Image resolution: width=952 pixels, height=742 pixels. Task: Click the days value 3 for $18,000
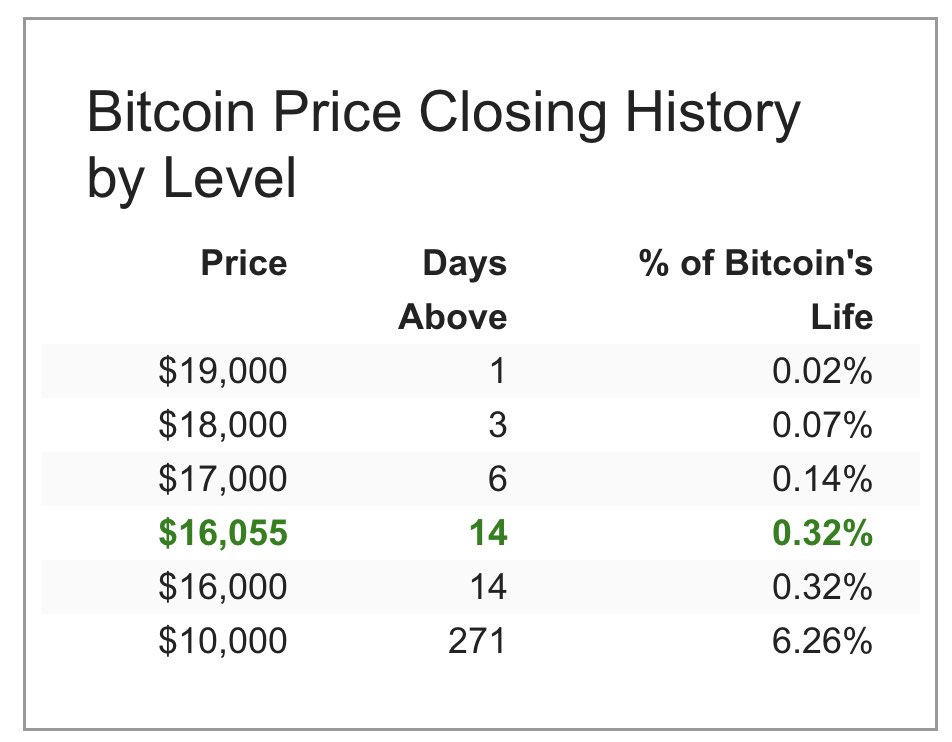pos(497,424)
